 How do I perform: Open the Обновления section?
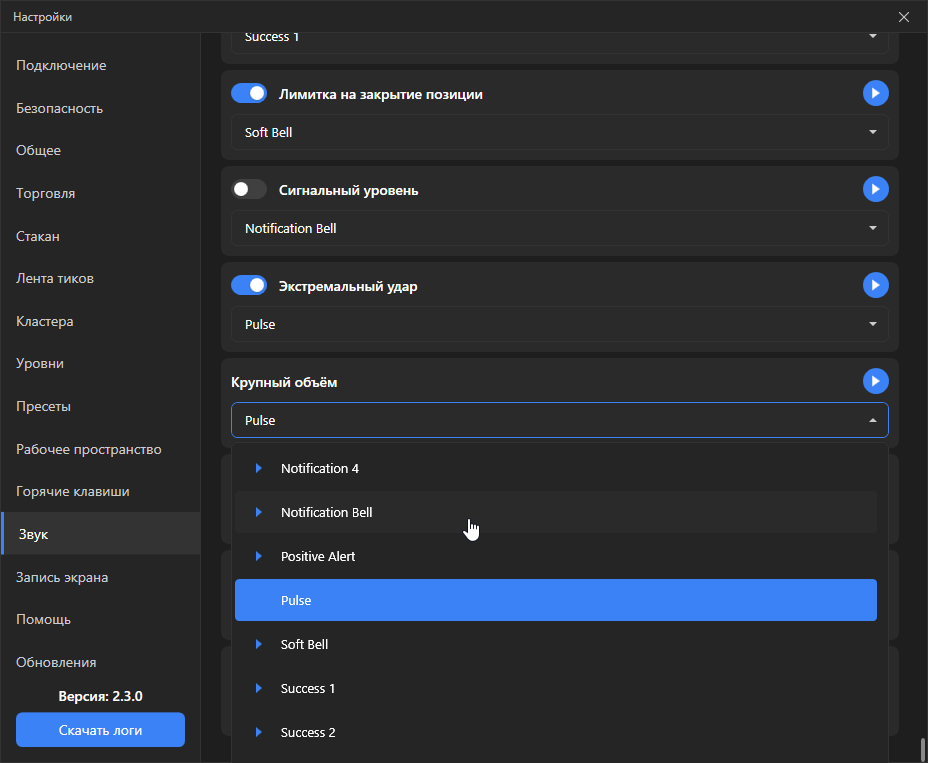click(101, 662)
